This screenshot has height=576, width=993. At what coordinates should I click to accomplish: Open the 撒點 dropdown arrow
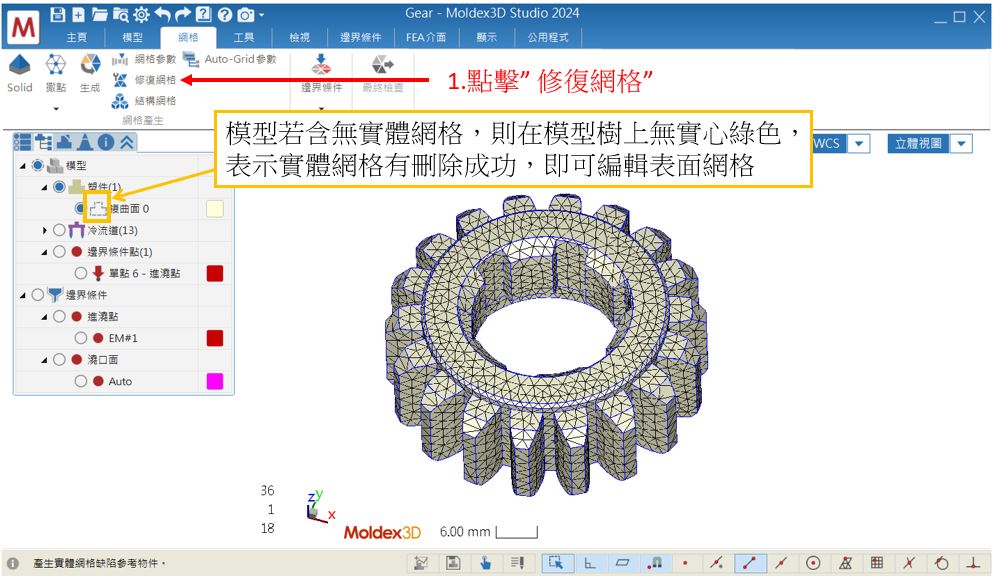tap(56, 109)
